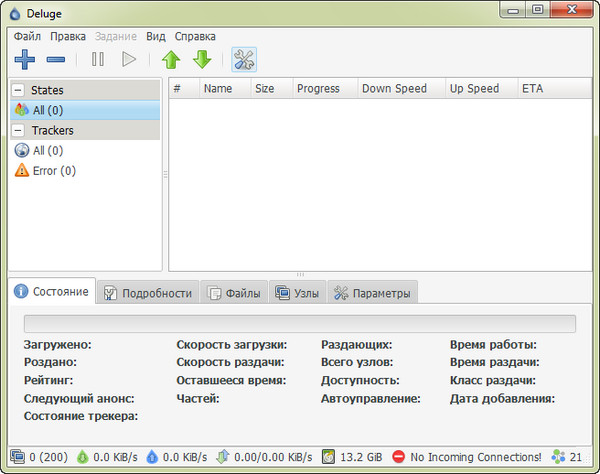600x474 pixels.
Task: Open the Preferences tools icon
Action: [x=243, y=59]
